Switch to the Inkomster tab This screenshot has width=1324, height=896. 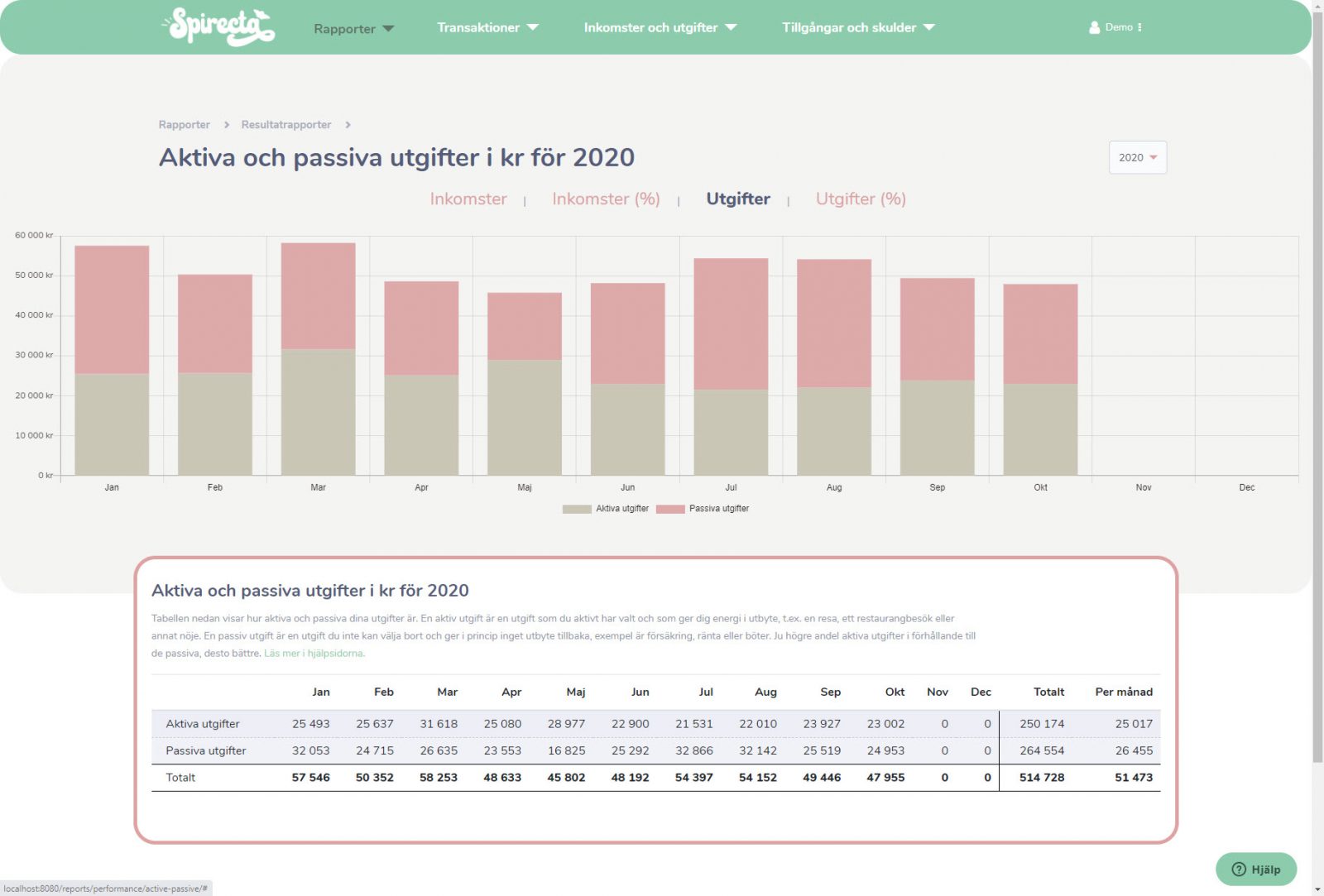pyautogui.click(x=468, y=199)
